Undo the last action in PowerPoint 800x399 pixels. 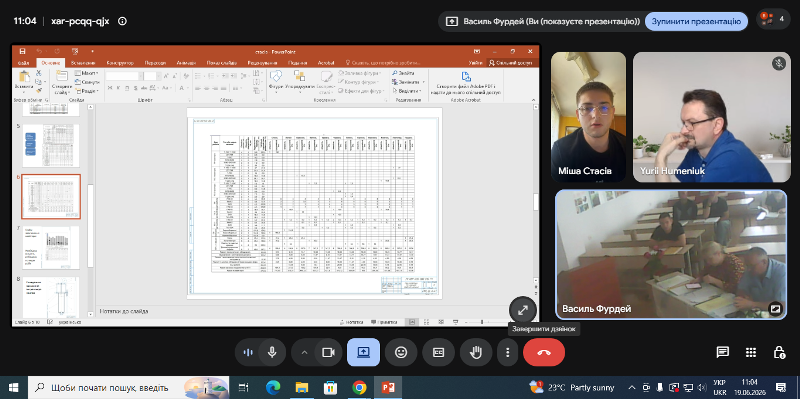point(39,51)
